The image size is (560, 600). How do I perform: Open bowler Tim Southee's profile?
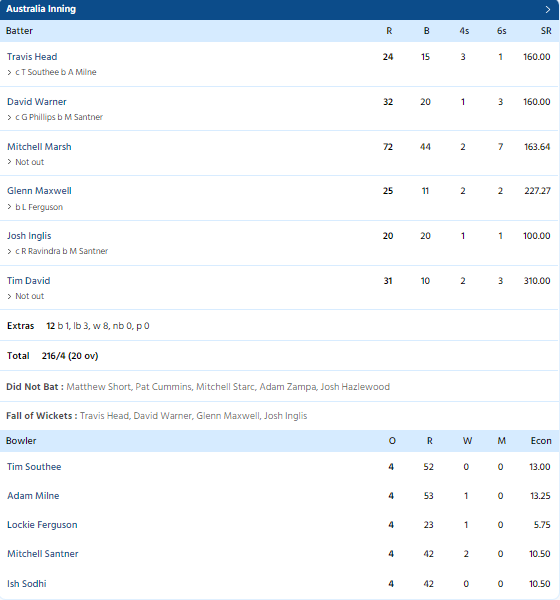(34, 467)
